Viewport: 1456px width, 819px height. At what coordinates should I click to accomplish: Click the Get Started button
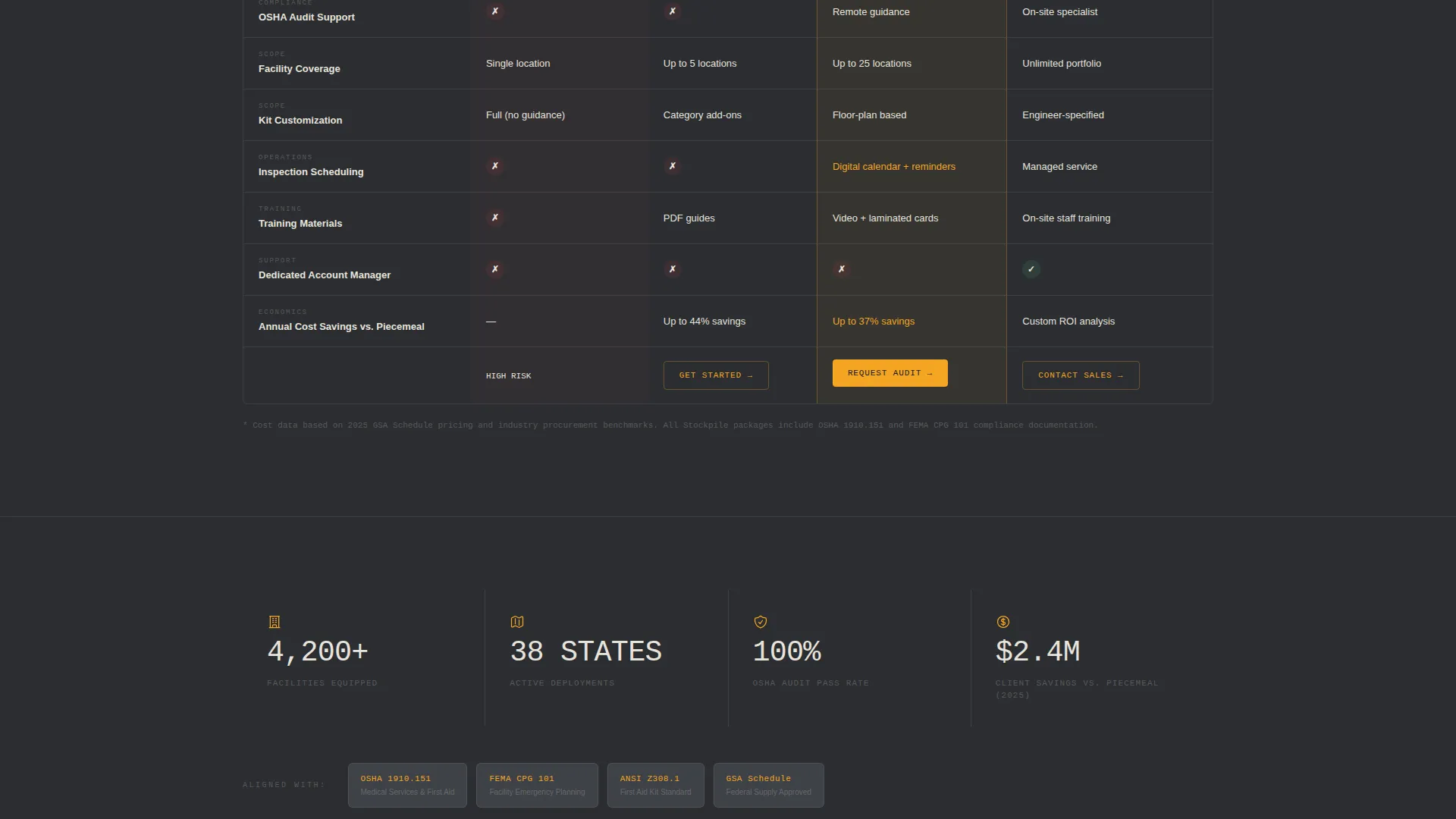[x=716, y=375]
